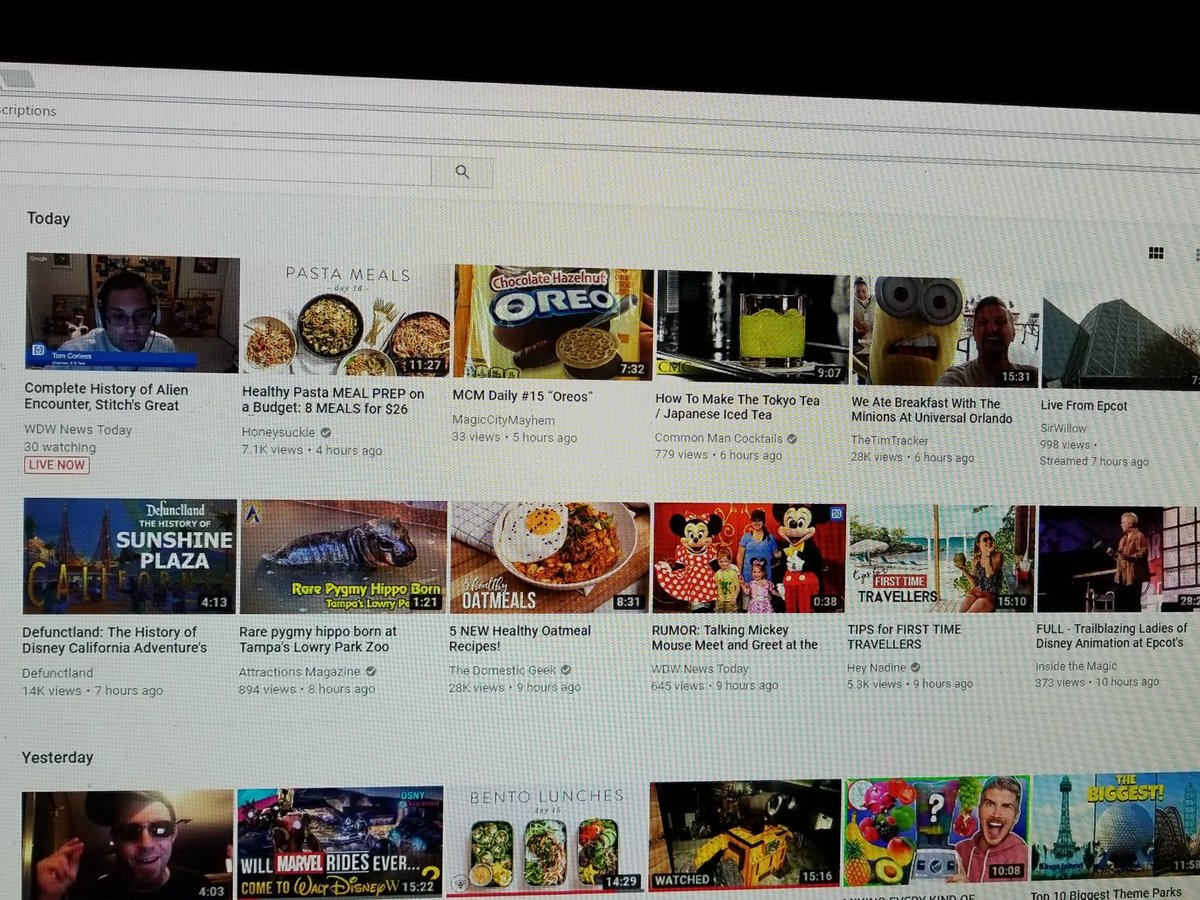
Task: Open the Live From Epcot title
Action: pyautogui.click(x=1084, y=406)
